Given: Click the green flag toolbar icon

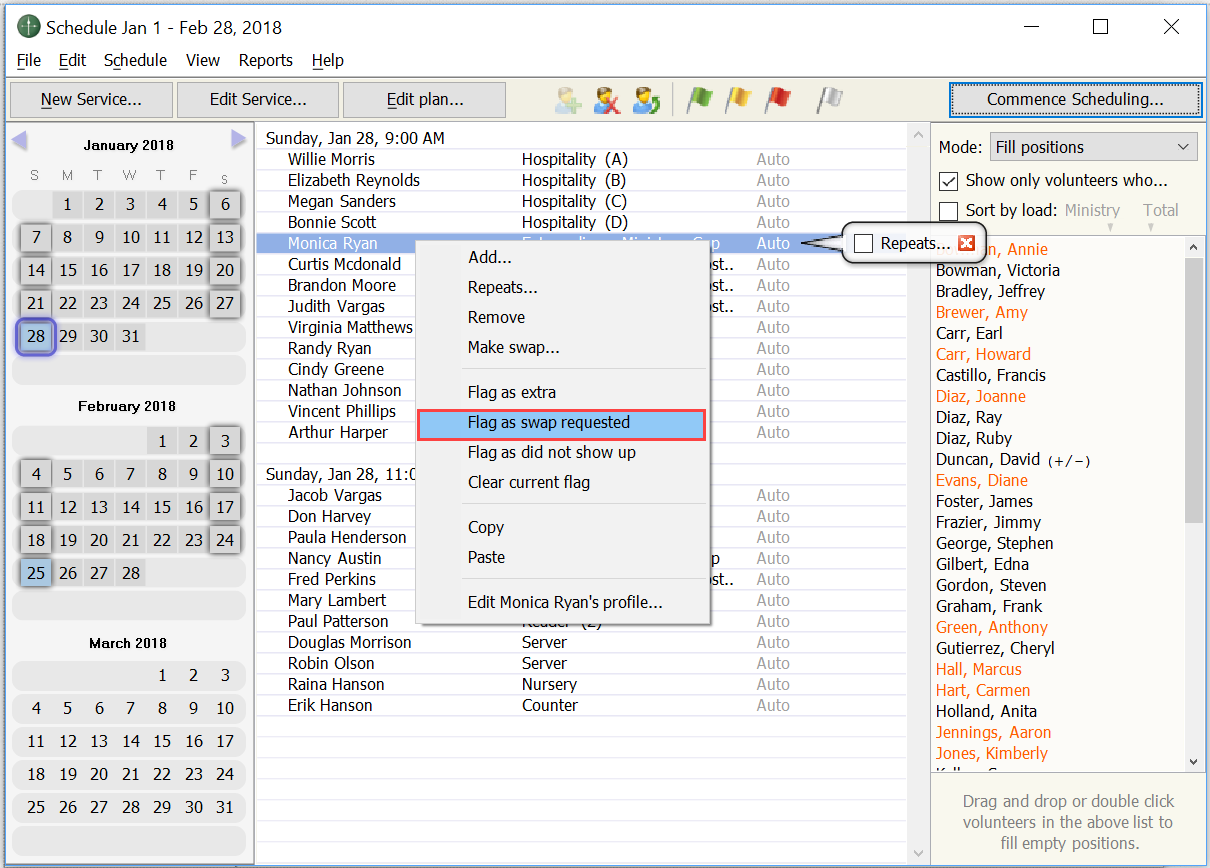Looking at the screenshot, I should coord(699,100).
